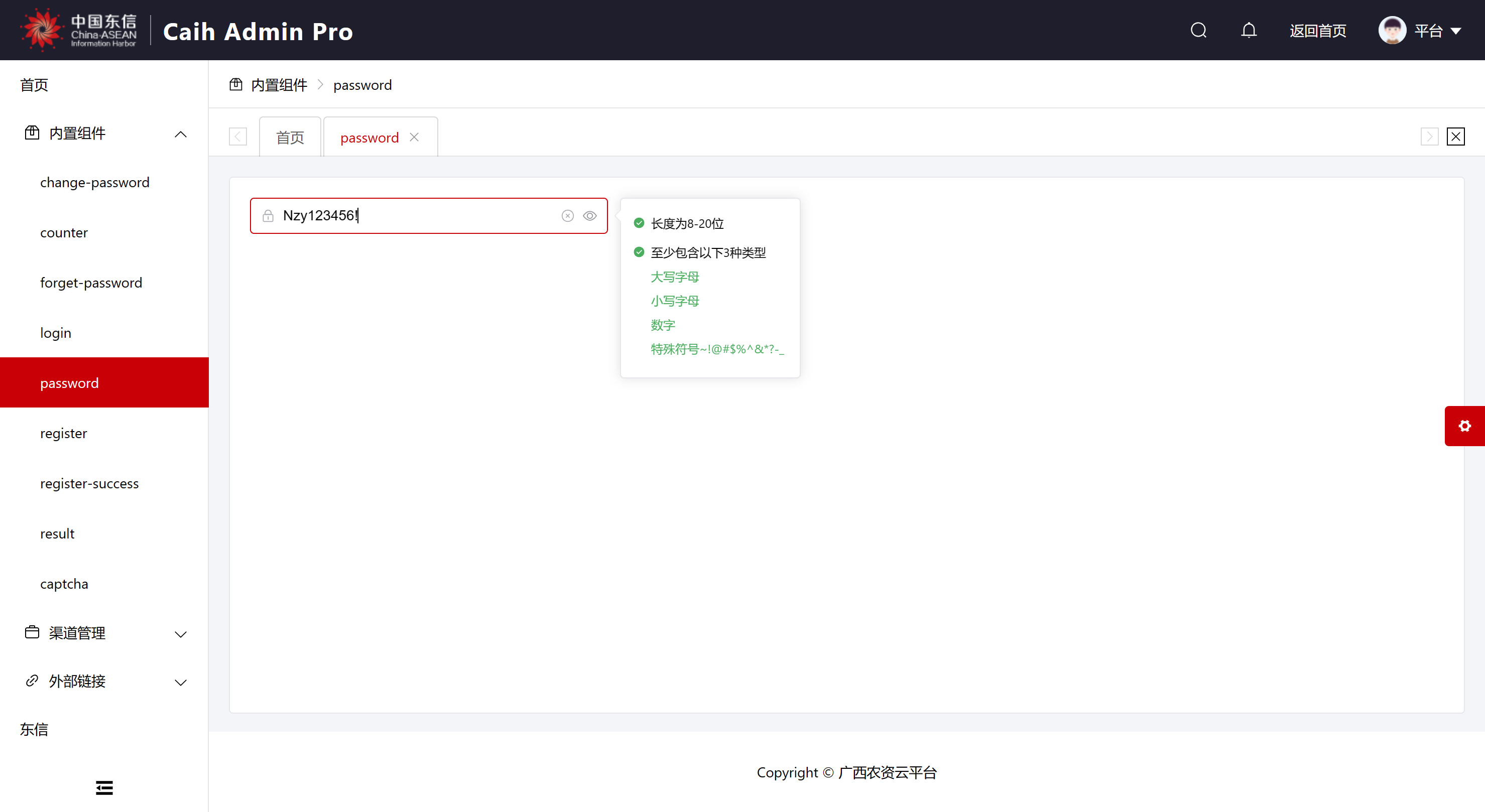Clear the password field with circle-x icon
Viewport: 1485px width, 812px height.
(567, 215)
